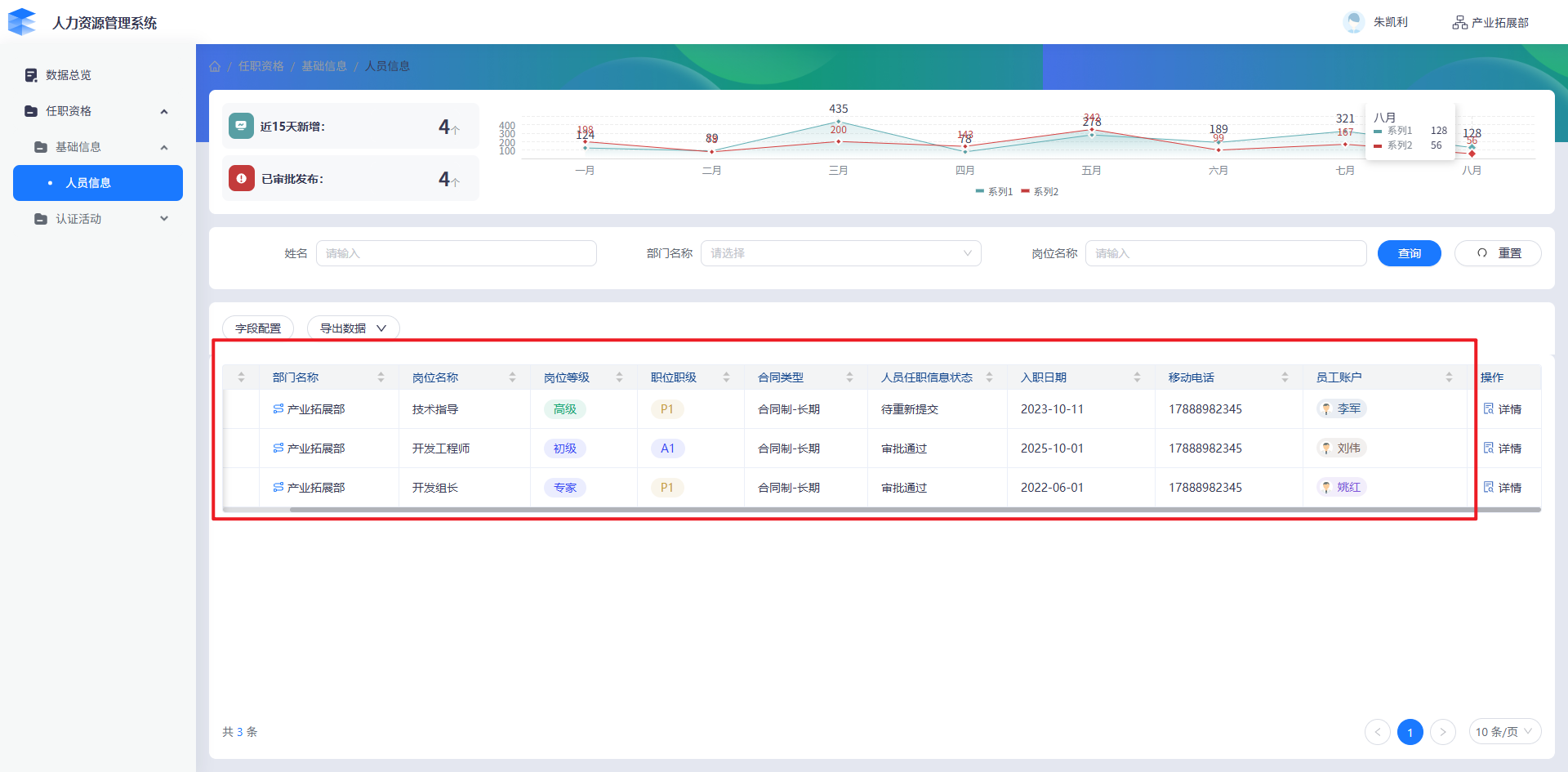Expand the 导出数据 dropdown
Viewport: 1568px width, 772px height.
pyautogui.click(x=353, y=328)
